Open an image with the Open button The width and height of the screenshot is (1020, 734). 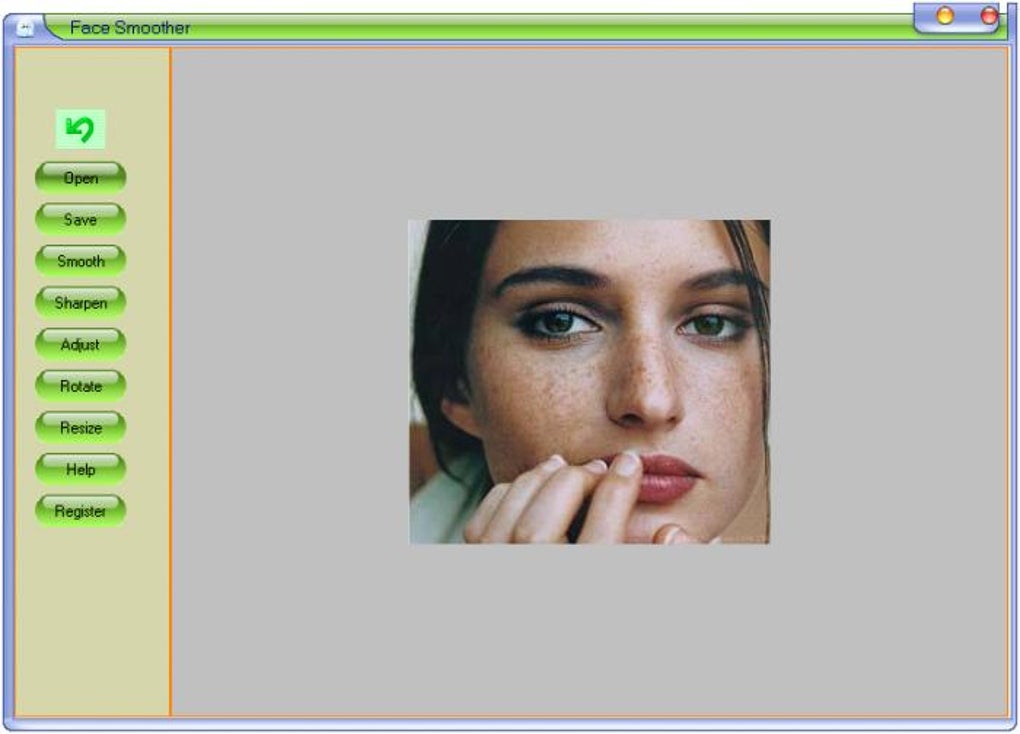point(80,178)
